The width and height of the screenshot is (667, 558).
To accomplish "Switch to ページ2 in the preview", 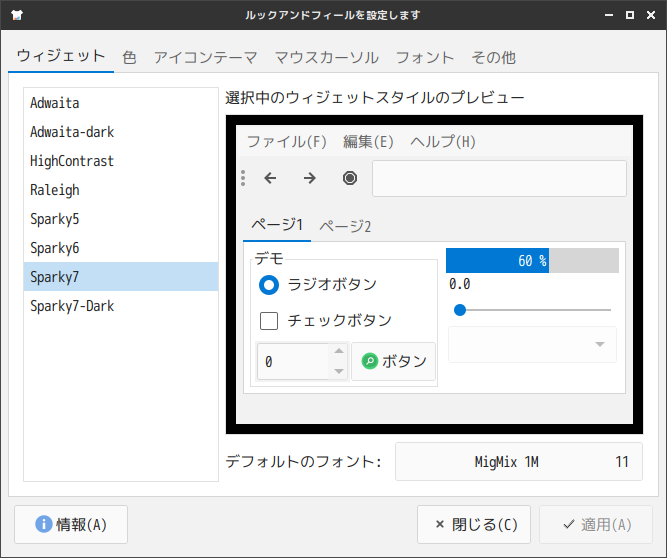I will pos(345,226).
